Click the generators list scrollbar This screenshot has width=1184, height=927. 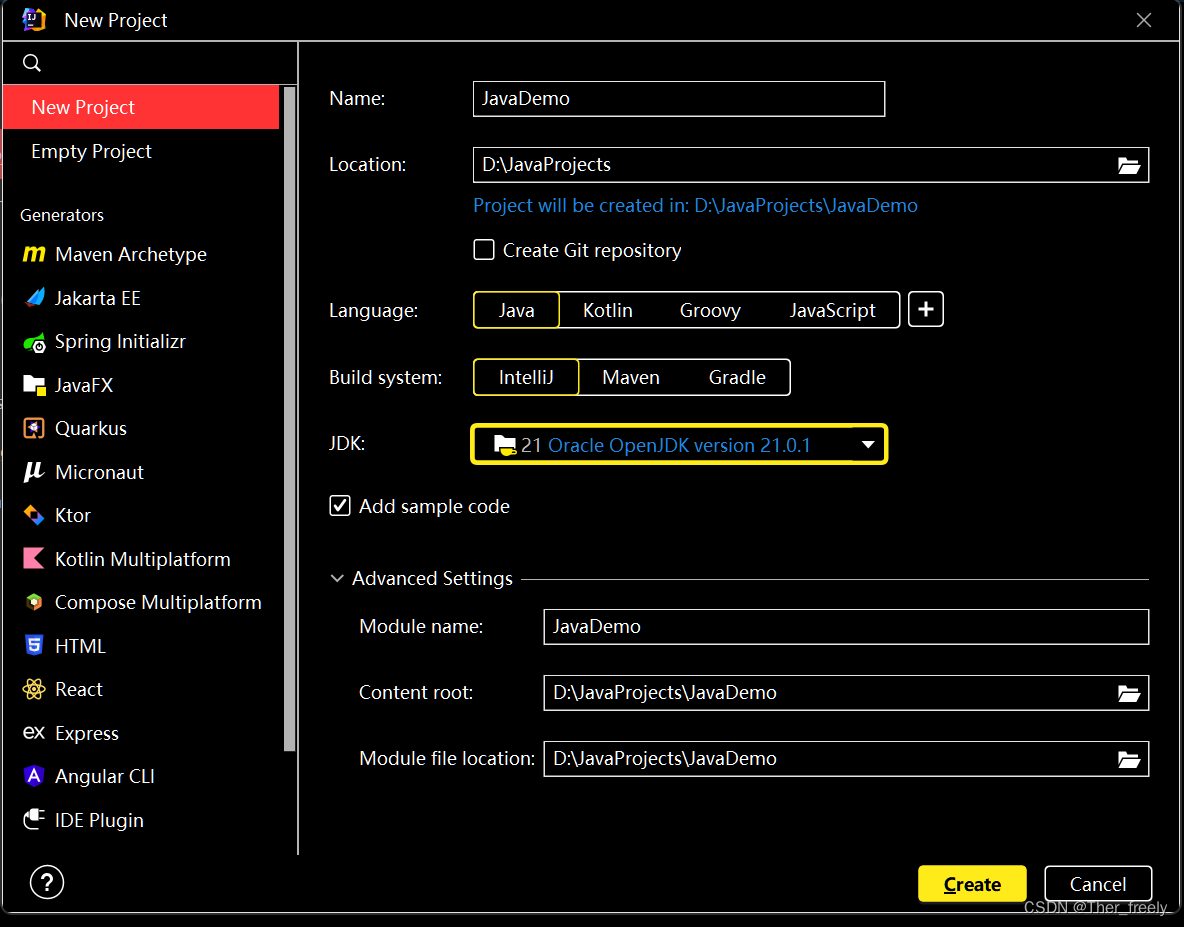coord(289,419)
